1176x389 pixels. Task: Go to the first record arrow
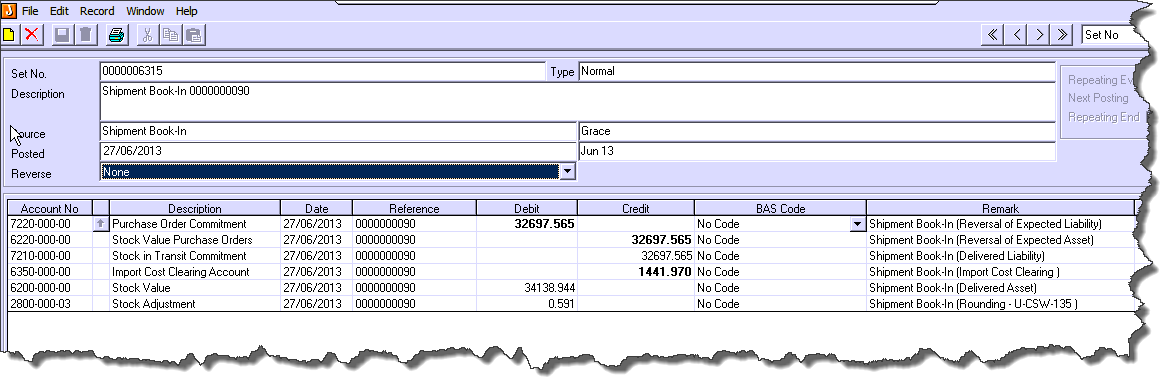(x=993, y=34)
